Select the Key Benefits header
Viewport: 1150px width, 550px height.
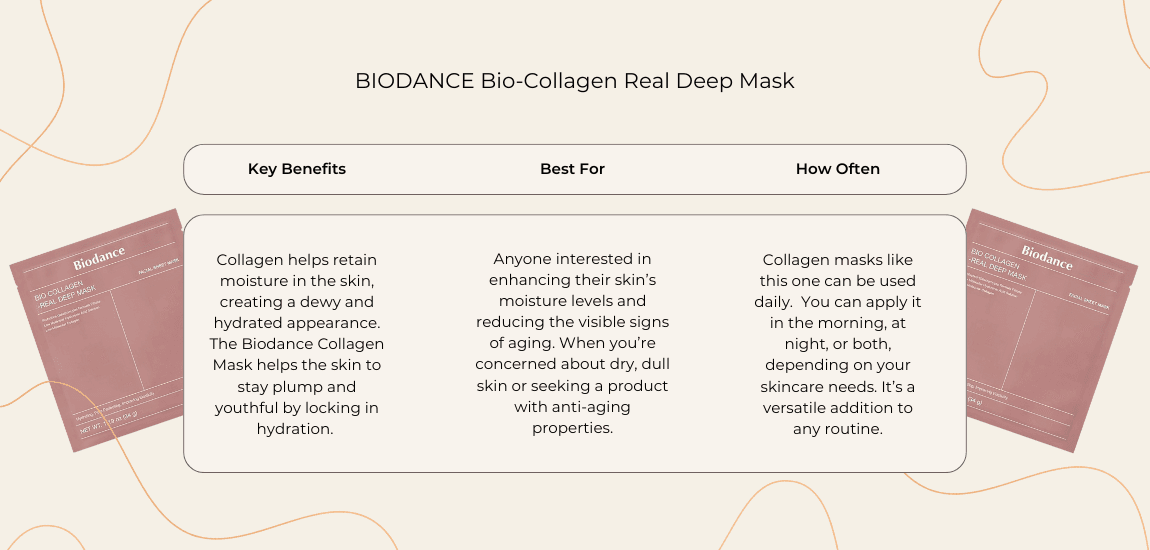pyautogui.click(x=297, y=169)
